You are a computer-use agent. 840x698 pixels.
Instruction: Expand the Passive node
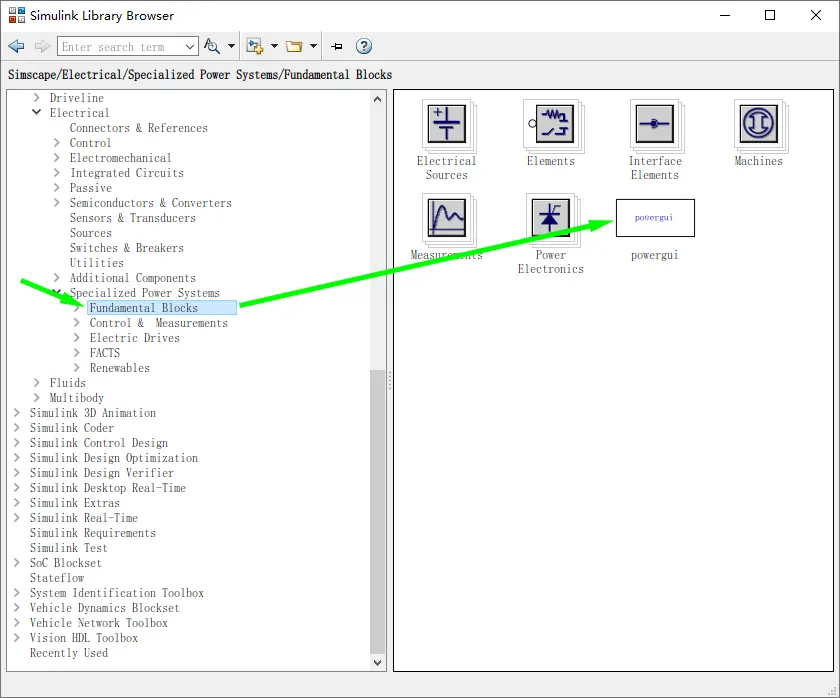click(57, 187)
